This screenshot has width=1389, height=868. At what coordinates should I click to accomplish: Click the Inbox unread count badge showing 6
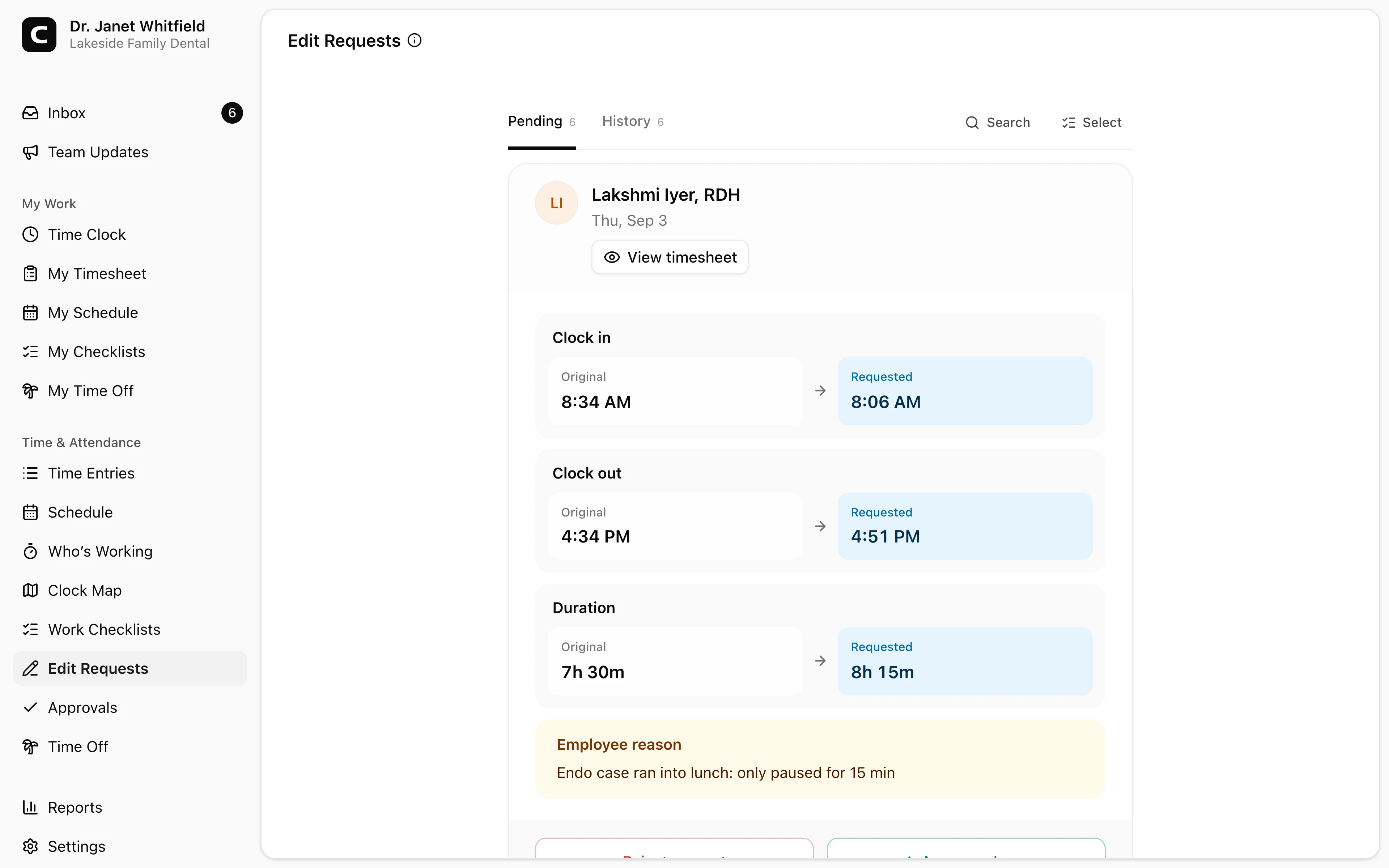tap(232, 113)
